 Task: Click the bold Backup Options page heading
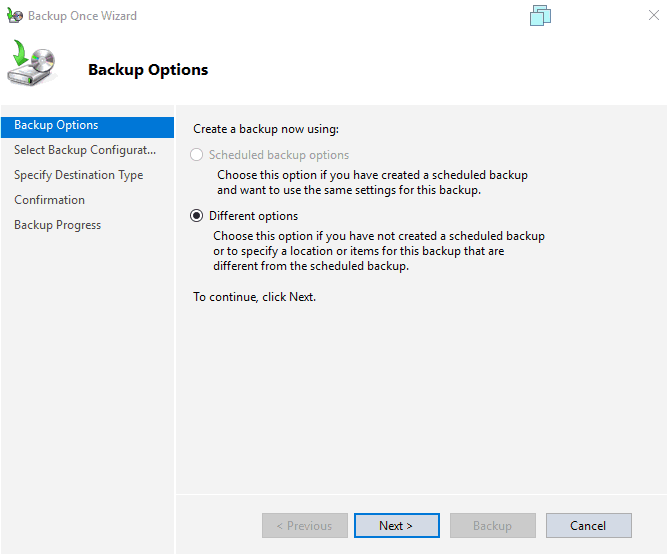148,70
